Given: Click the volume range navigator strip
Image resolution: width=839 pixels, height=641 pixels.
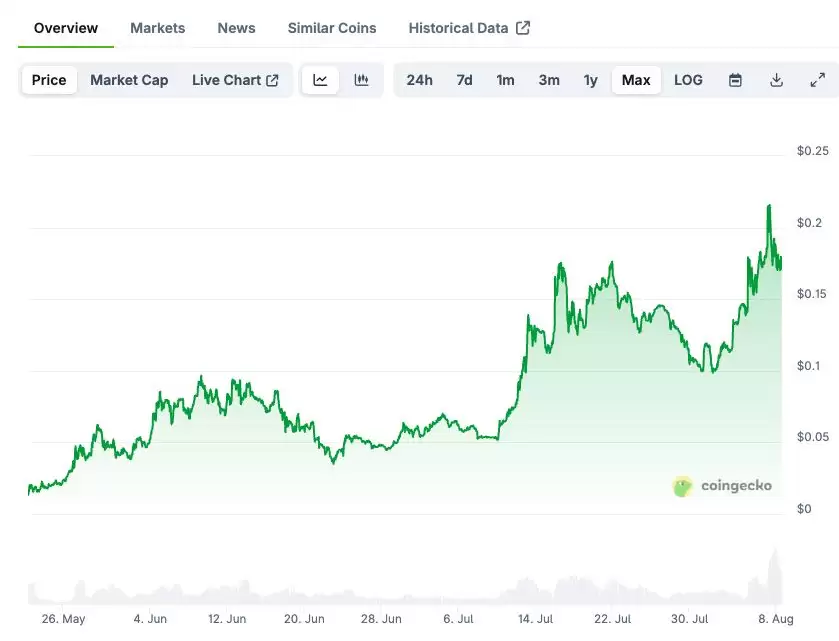Looking at the screenshot, I should (x=400, y=590).
